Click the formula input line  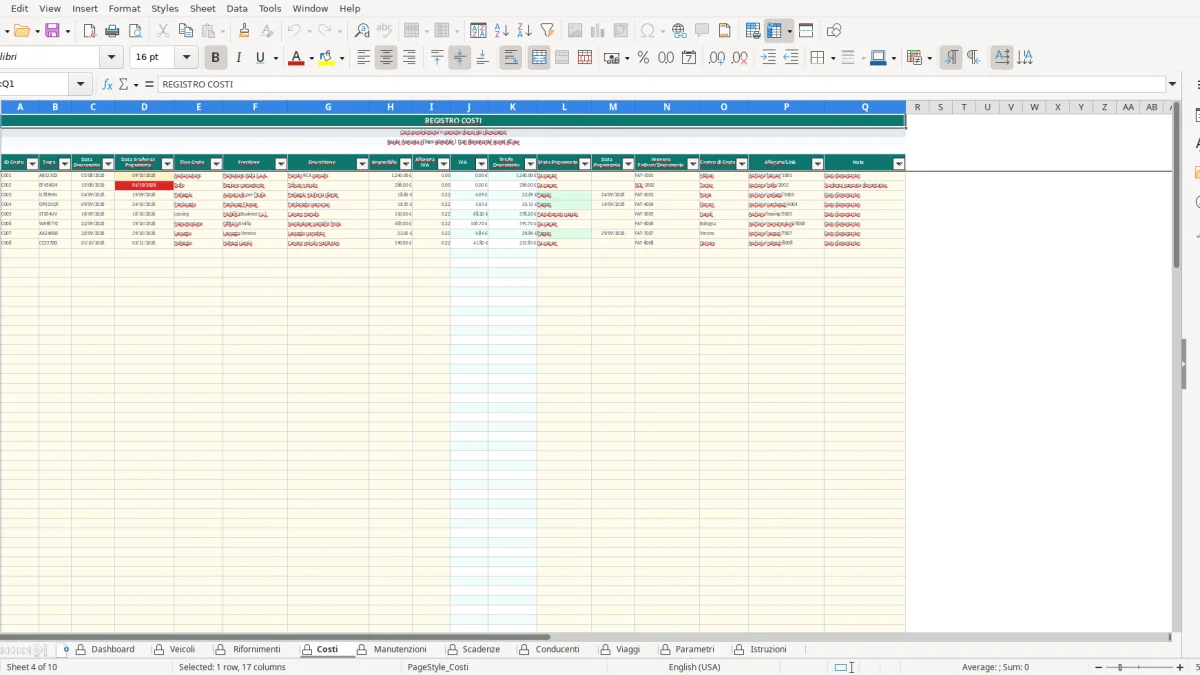[661, 85]
